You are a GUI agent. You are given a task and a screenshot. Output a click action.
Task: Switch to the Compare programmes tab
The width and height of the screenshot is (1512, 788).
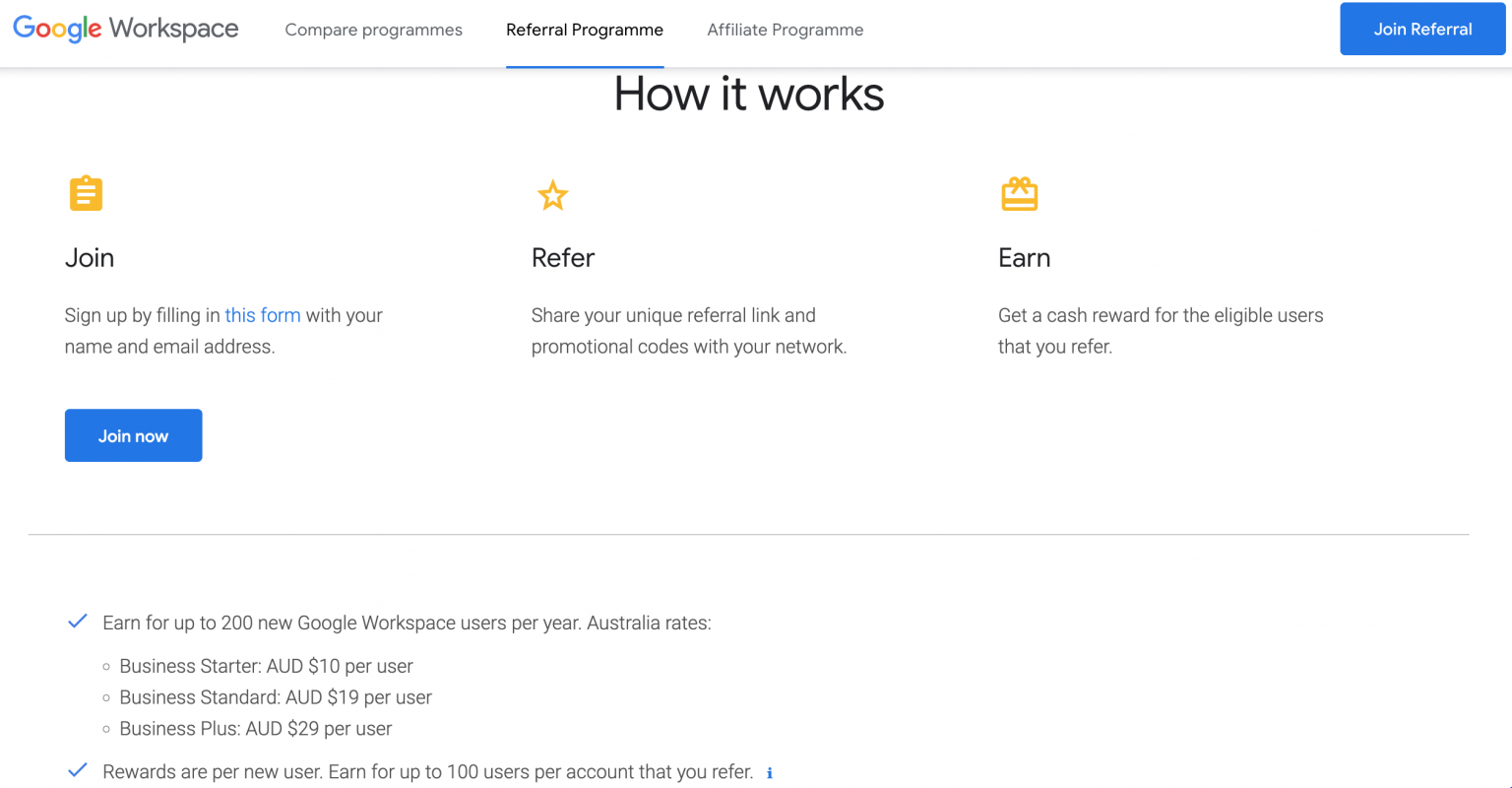point(373,30)
